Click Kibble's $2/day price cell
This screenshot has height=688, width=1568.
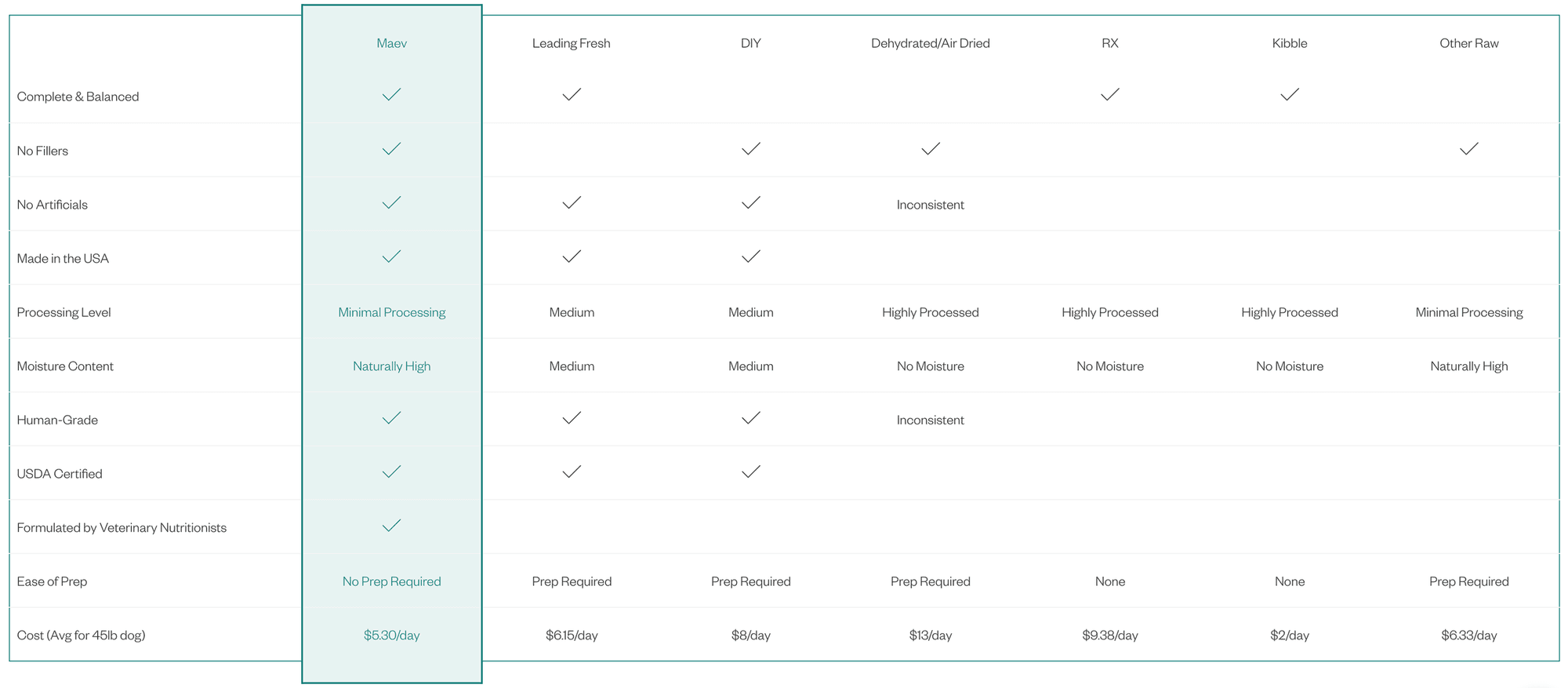(x=1290, y=635)
